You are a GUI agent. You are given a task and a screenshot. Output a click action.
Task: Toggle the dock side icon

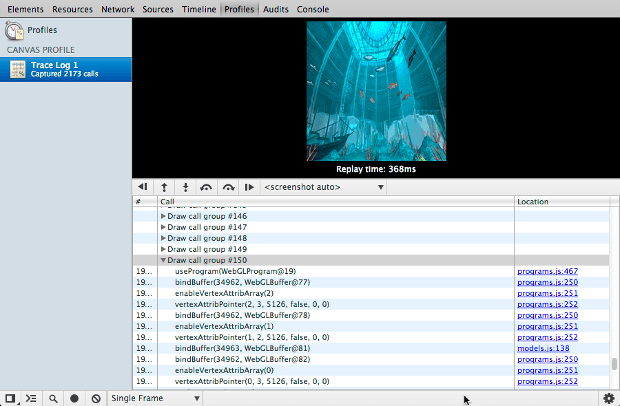pyautogui.click(x=10, y=398)
